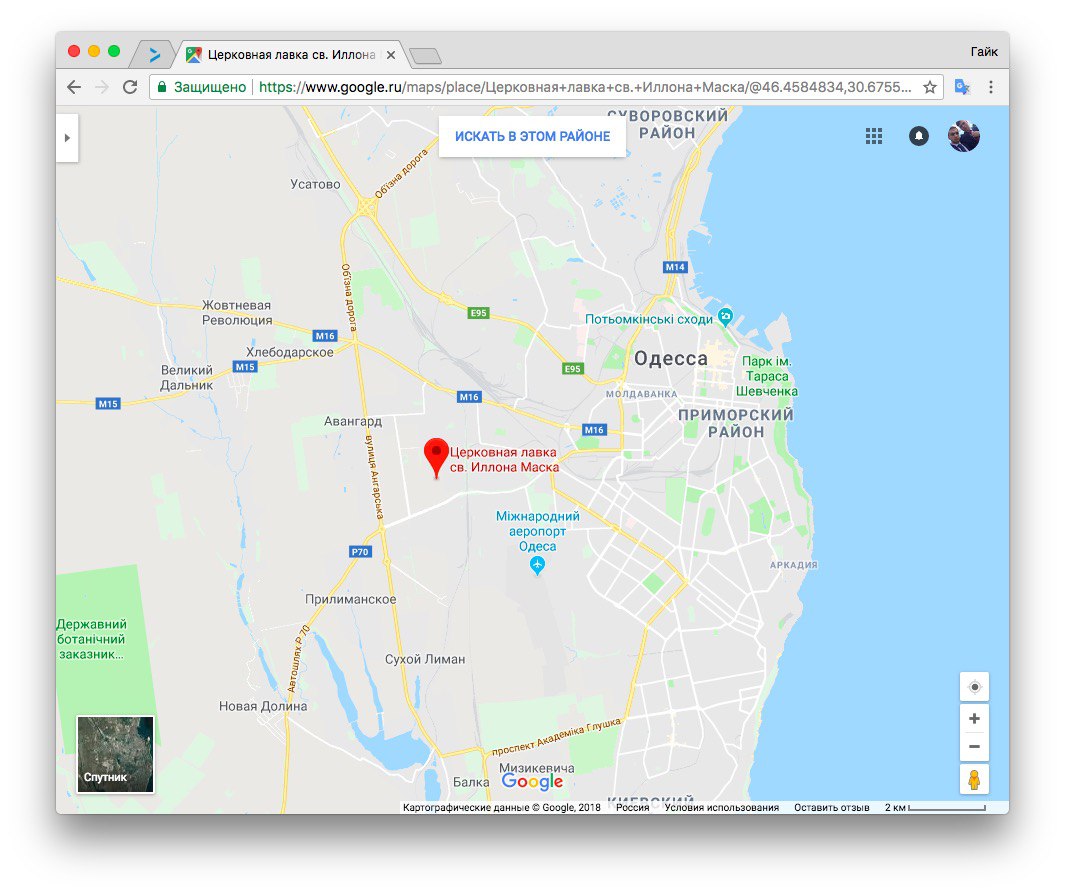This screenshot has width=1065, height=894.
Task: Click the Google logo on the map
Action: (x=532, y=782)
